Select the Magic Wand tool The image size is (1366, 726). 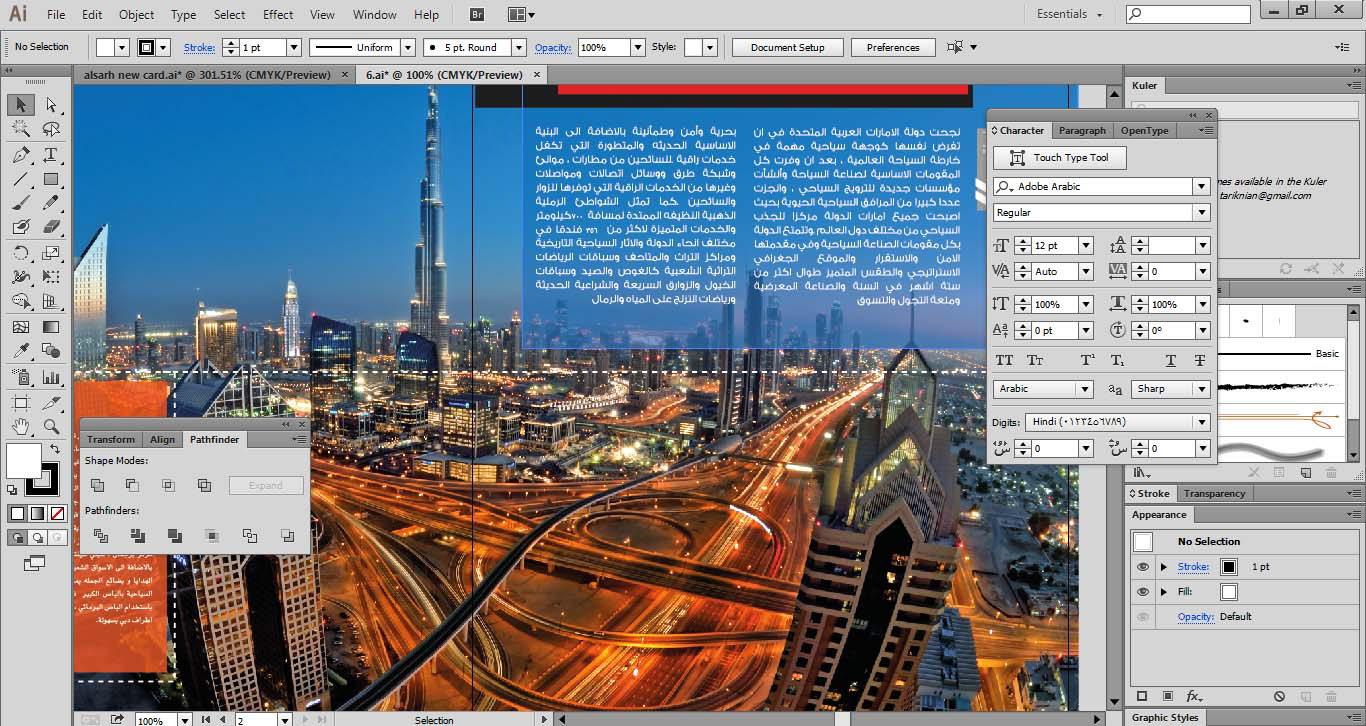21,129
